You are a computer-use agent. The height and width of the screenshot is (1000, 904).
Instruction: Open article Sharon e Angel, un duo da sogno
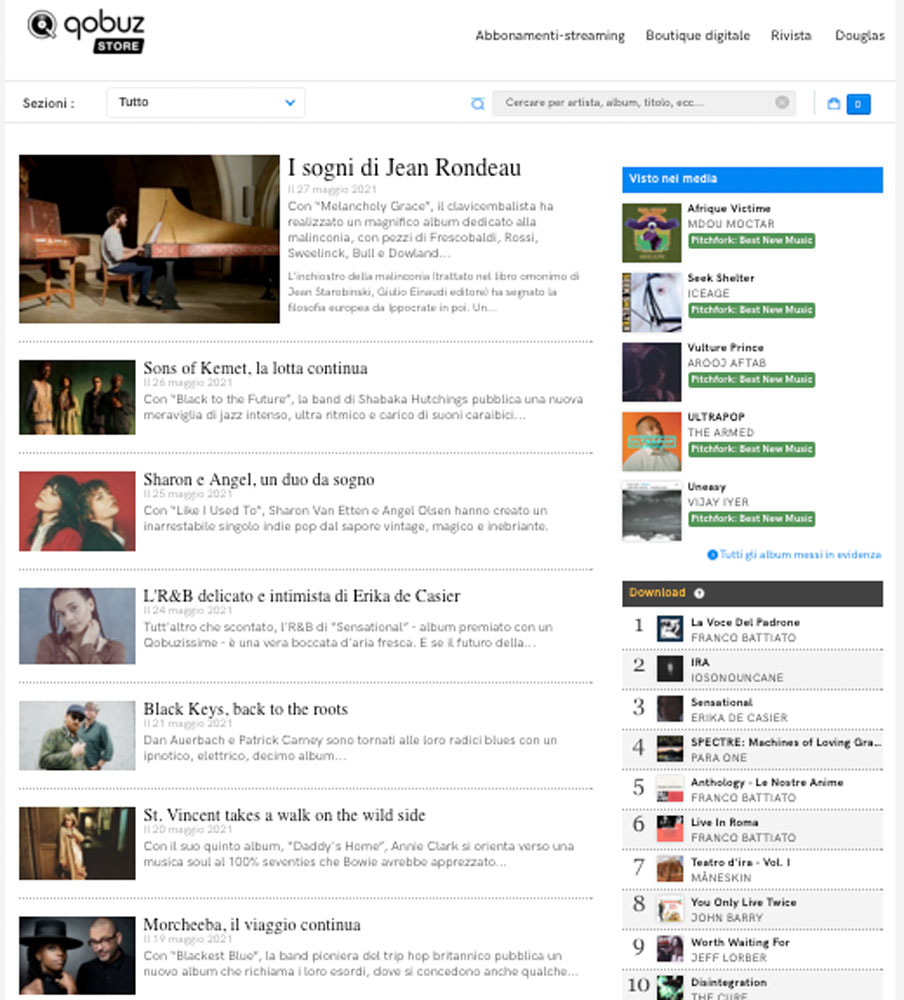tap(259, 480)
